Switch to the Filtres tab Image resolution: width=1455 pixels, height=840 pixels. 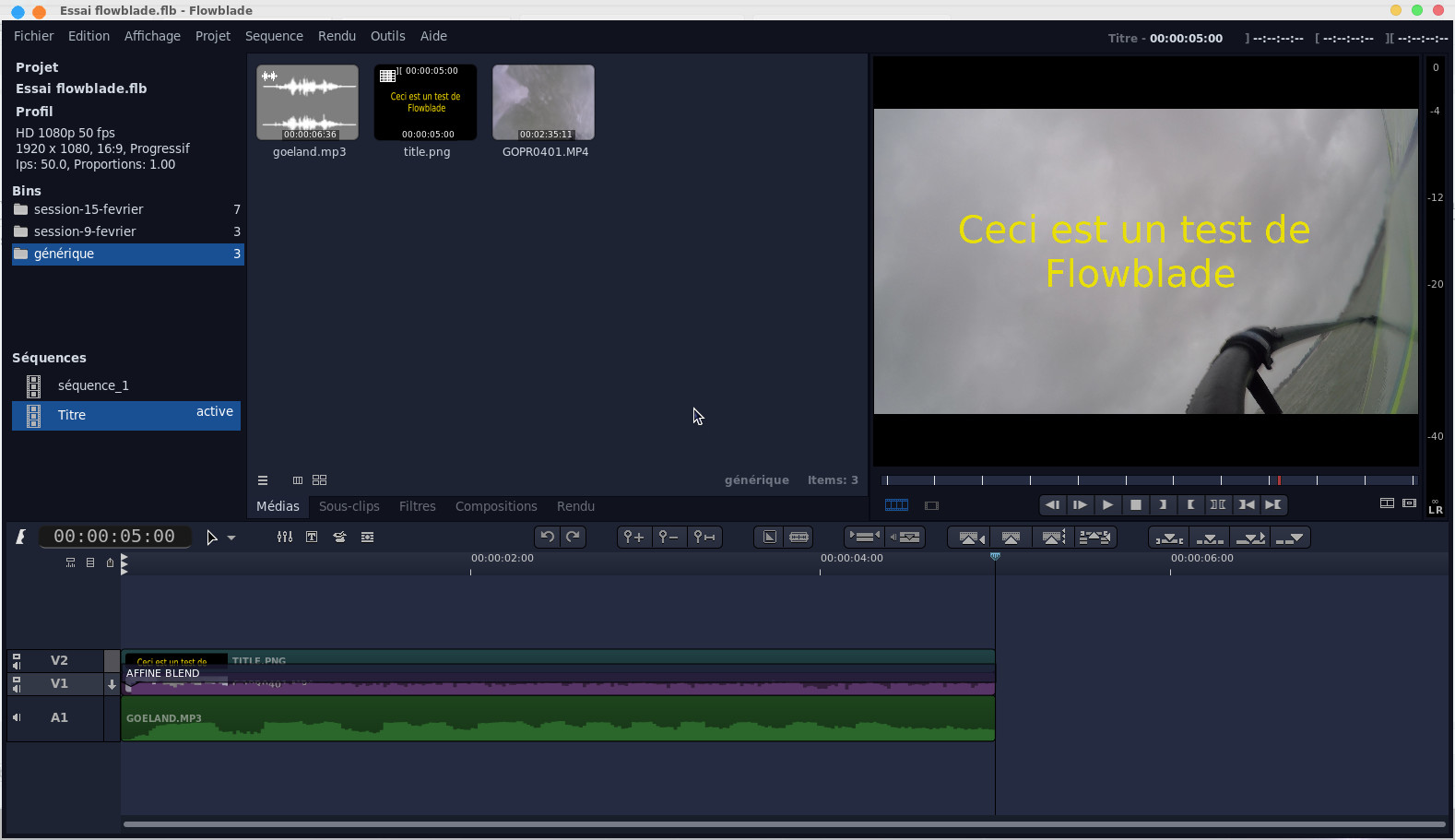click(417, 506)
